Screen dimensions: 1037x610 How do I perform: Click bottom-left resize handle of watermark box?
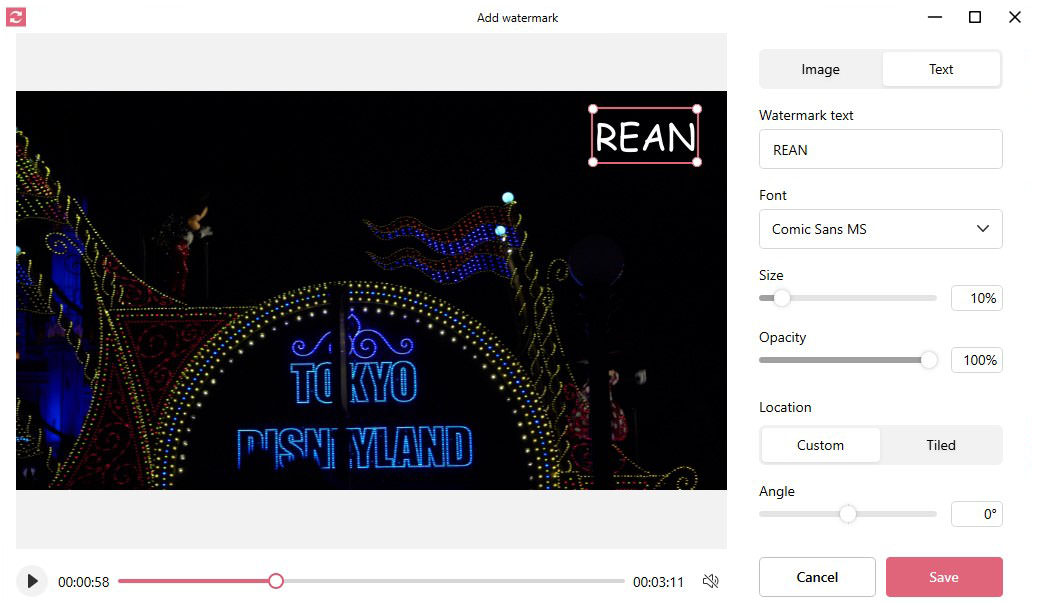pyautogui.click(x=593, y=162)
